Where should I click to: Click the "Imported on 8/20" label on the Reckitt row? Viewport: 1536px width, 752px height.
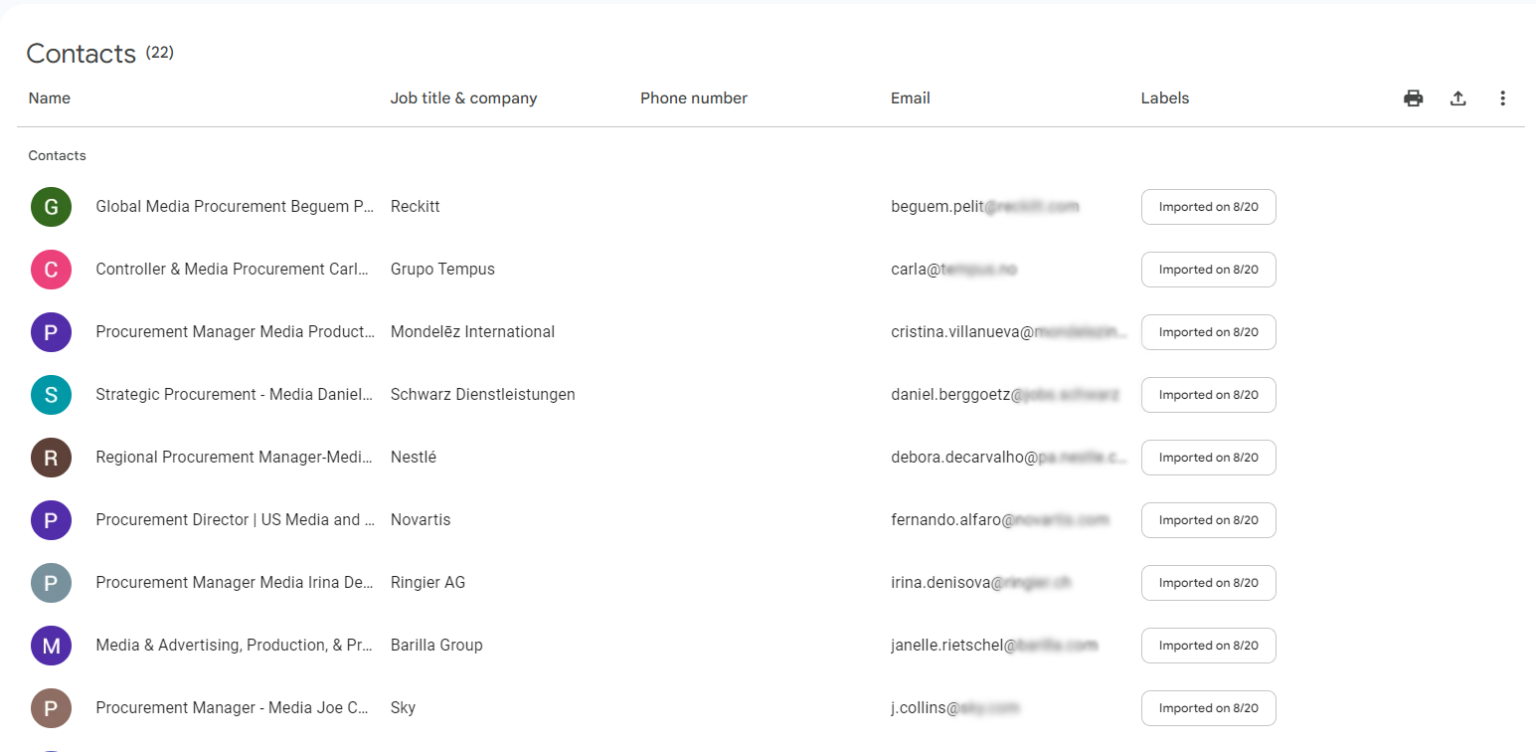1208,206
